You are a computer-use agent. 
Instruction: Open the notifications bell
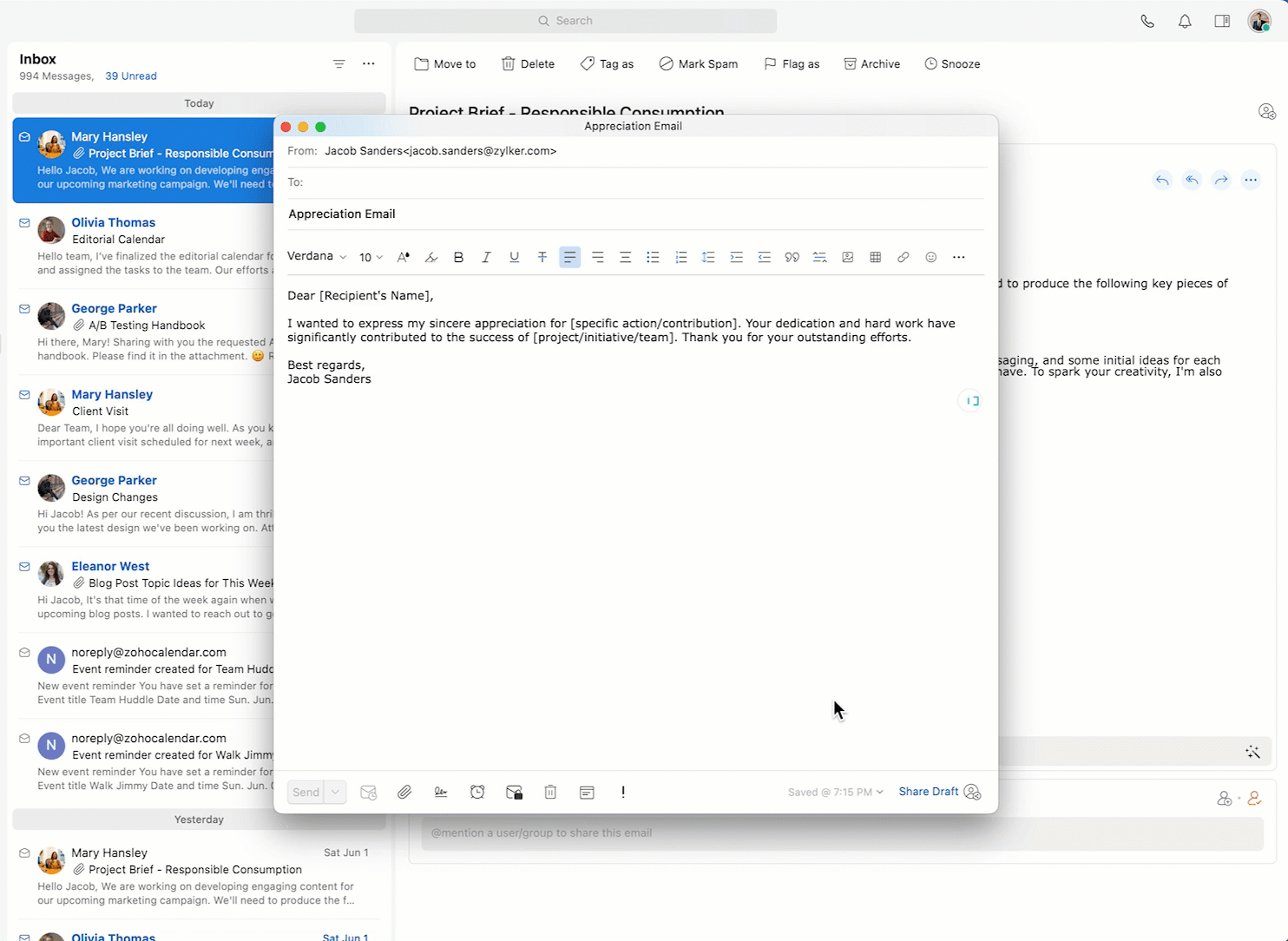pyautogui.click(x=1185, y=22)
